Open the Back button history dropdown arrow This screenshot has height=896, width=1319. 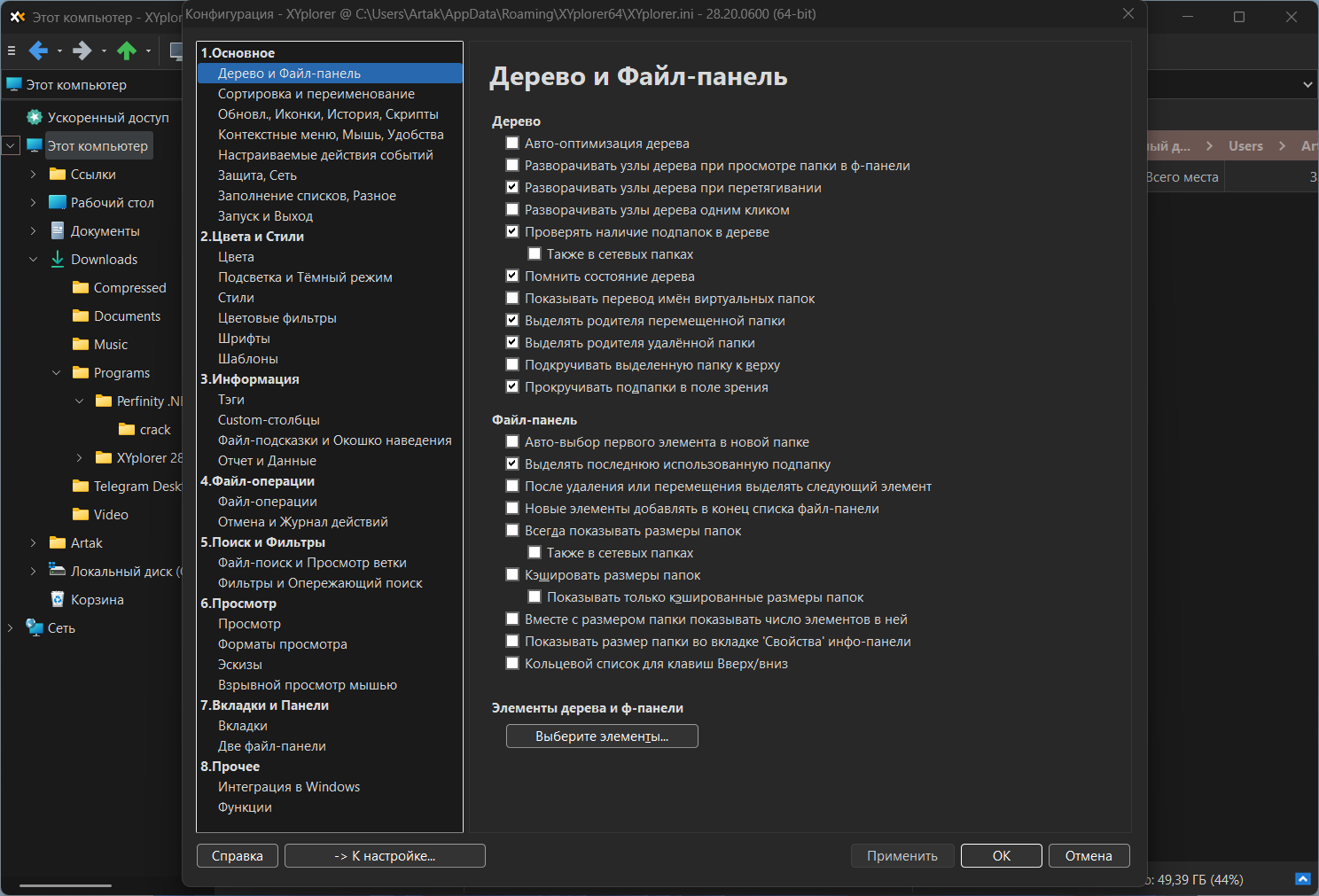(x=59, y=51)
